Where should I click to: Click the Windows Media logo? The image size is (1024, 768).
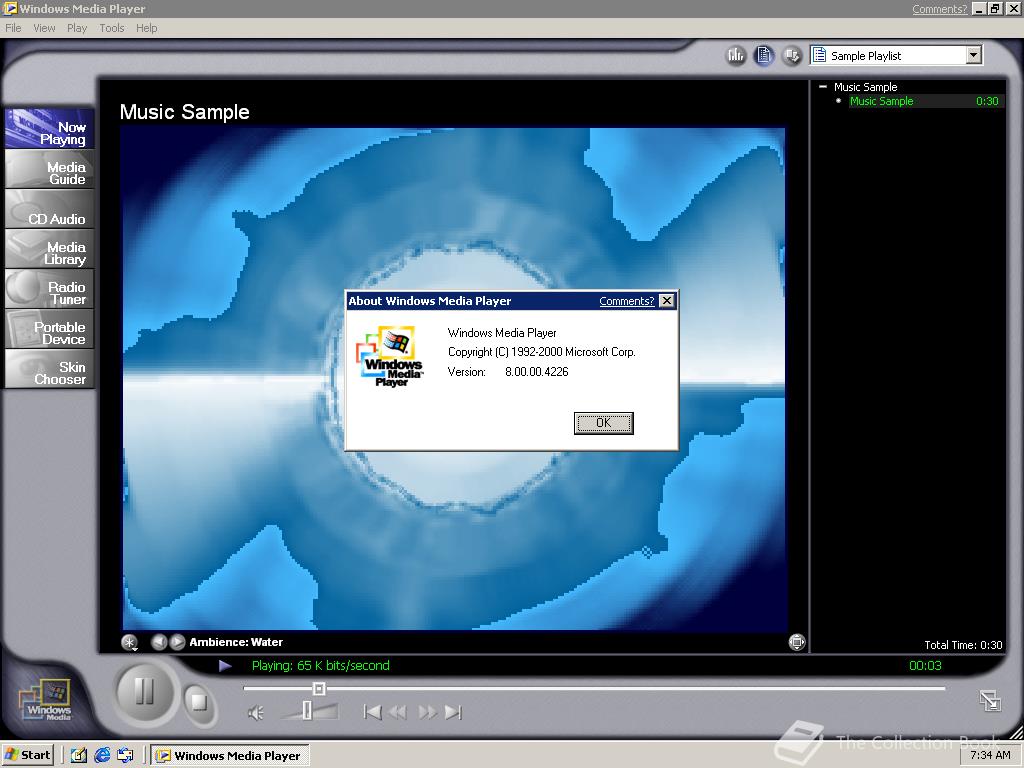[x=46, y=700]
